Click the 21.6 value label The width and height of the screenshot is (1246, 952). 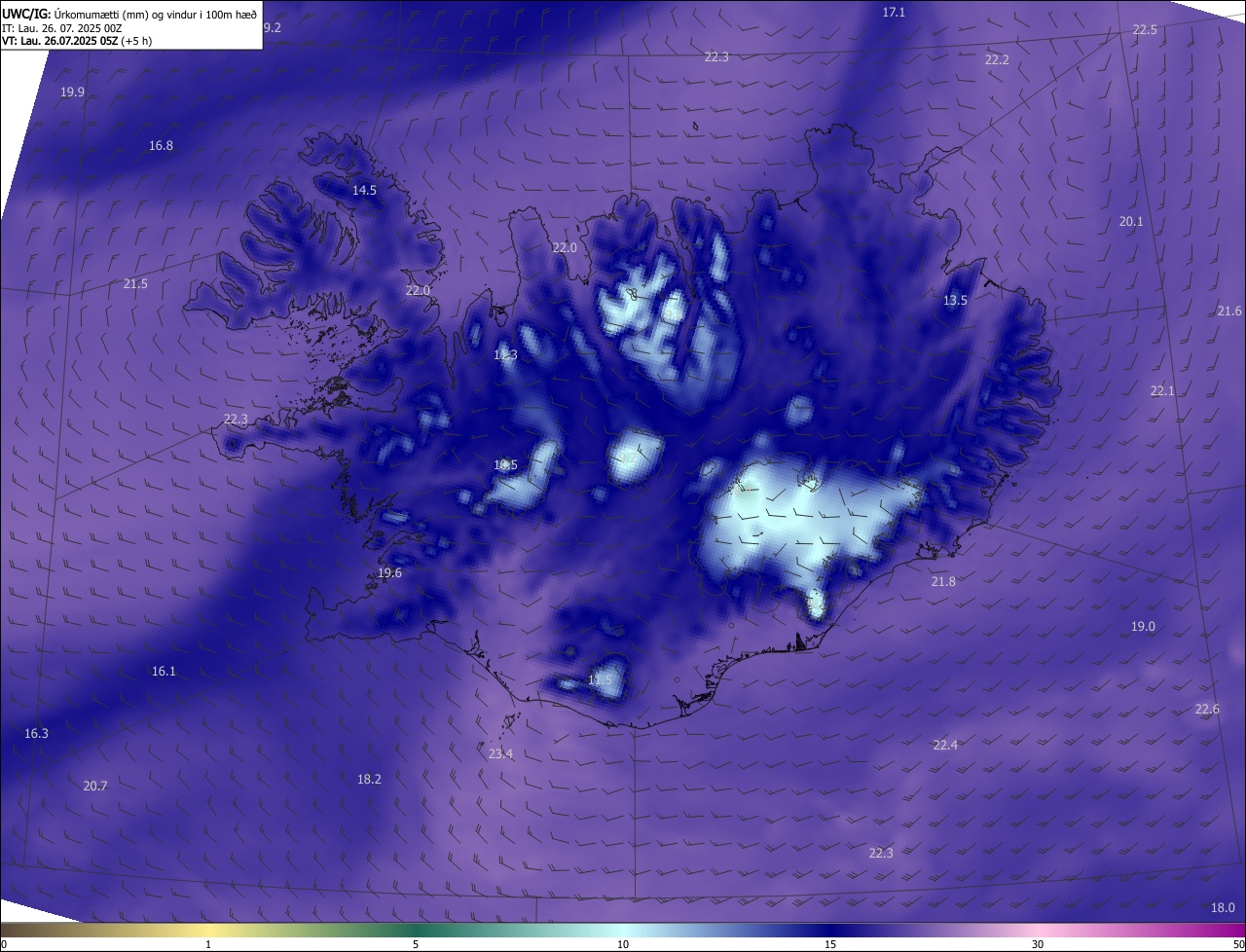click(1229, 311)
